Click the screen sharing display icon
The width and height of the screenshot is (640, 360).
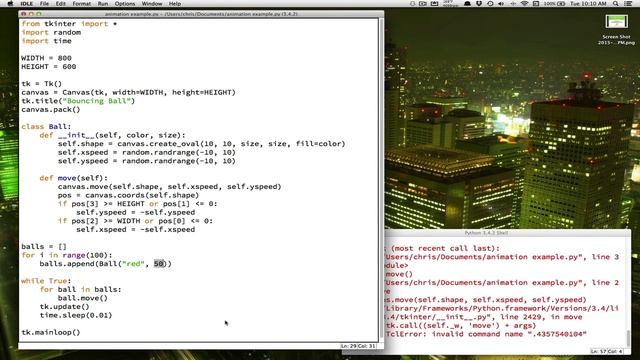tap(536, 3)
